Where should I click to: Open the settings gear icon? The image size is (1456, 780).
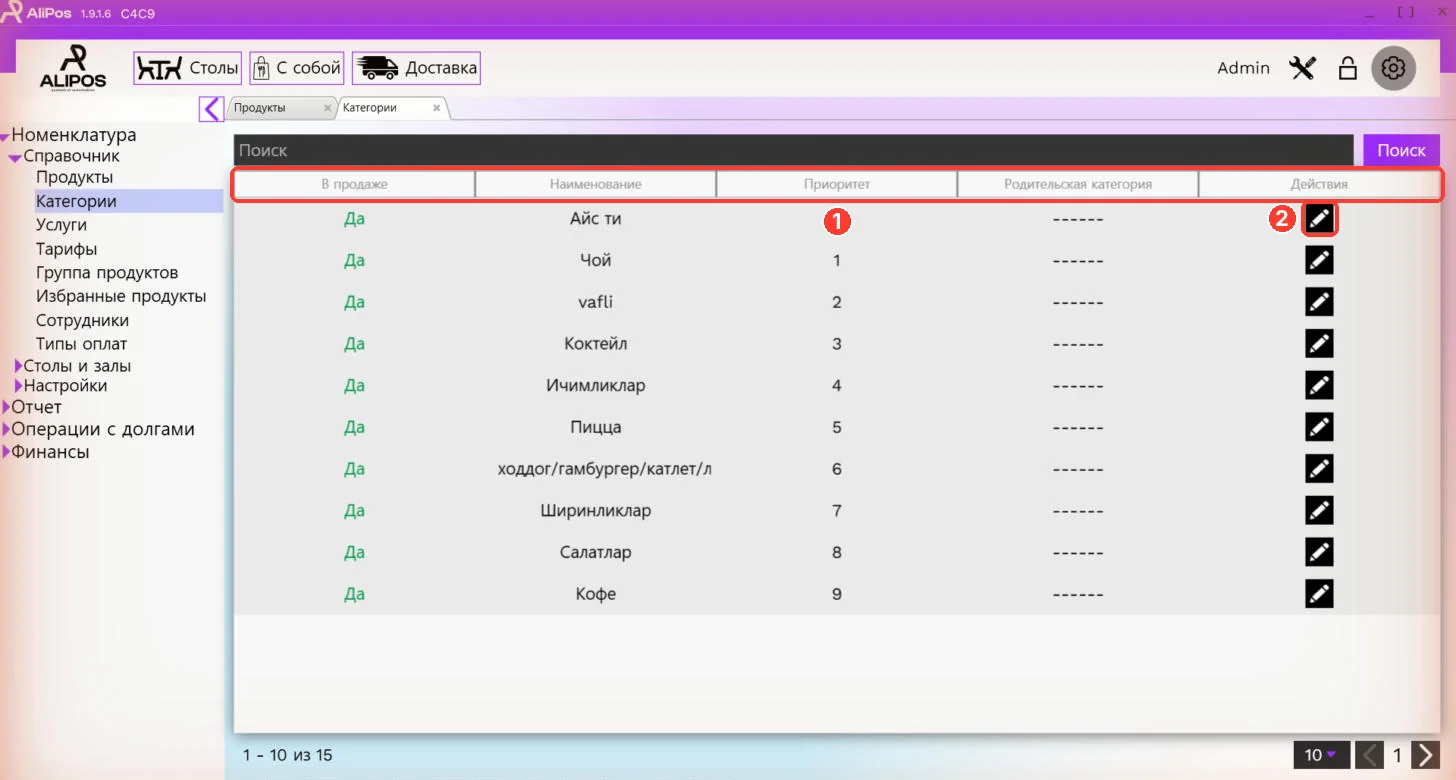coord(1393,68)
